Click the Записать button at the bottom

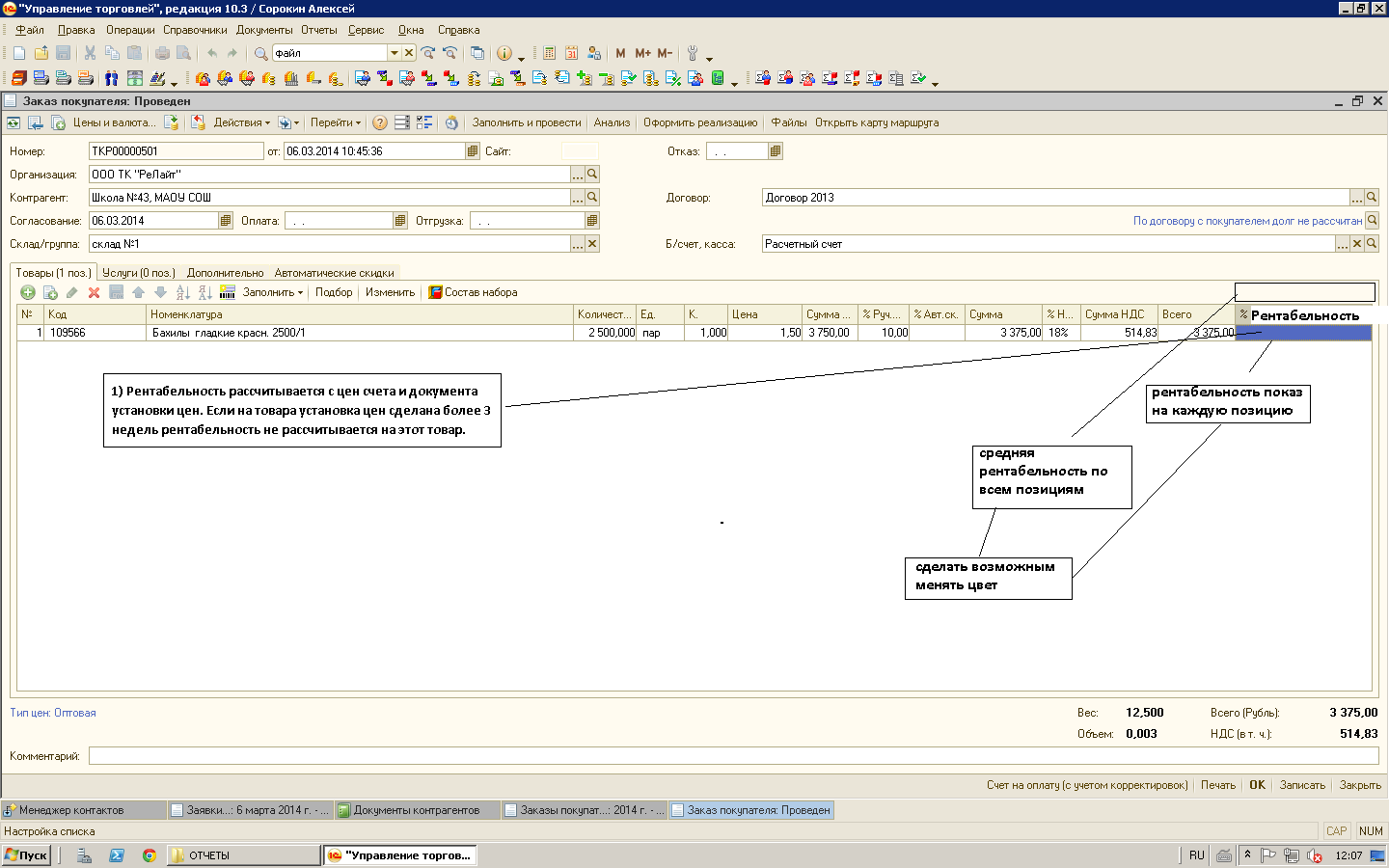[x=1302, y=785]
